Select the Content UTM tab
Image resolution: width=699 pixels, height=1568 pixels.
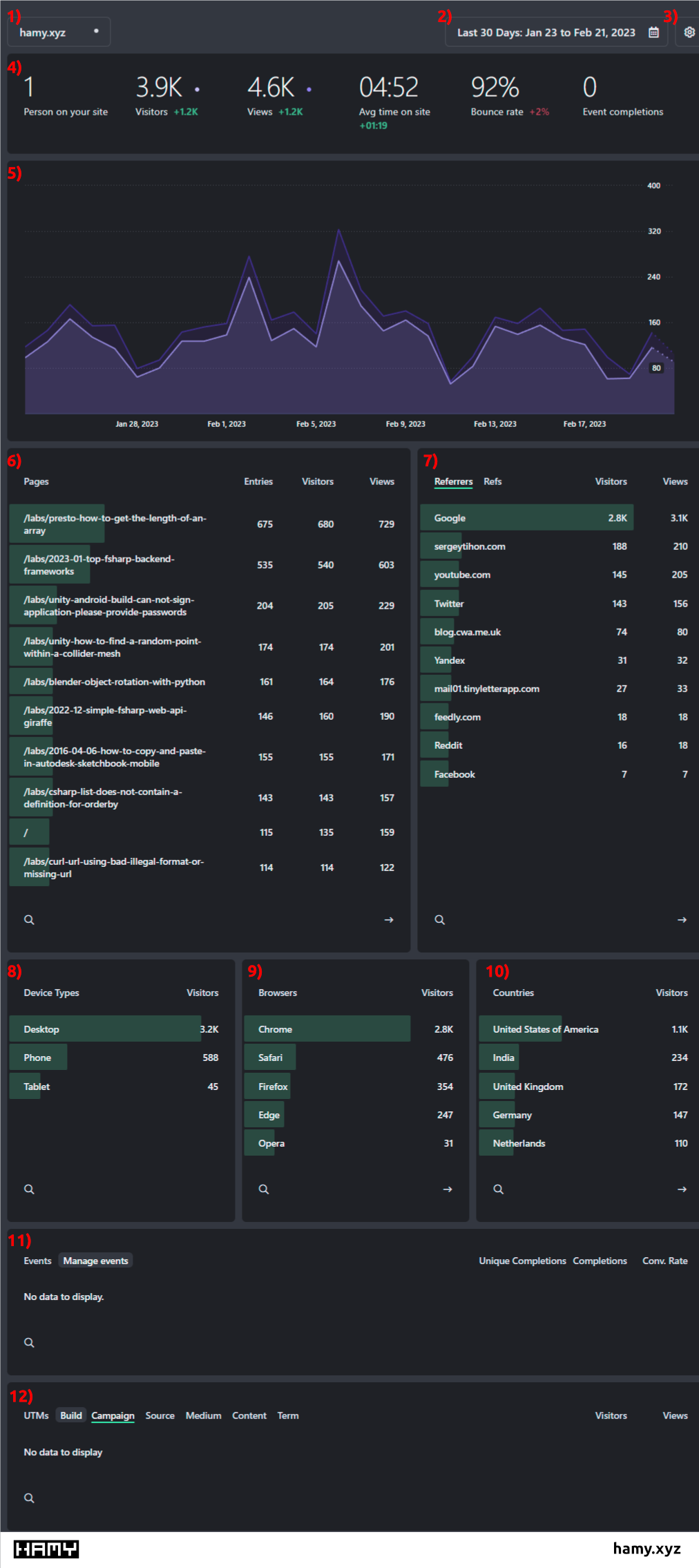tap(249, 1415)
